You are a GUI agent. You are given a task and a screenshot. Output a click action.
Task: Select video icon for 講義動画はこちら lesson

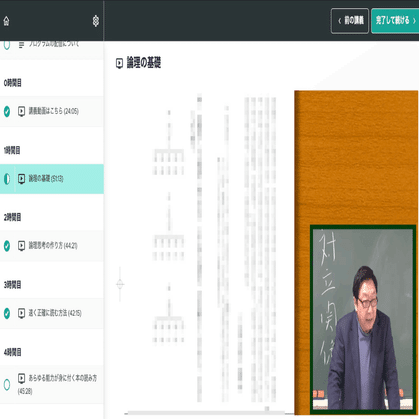[21, 111]
